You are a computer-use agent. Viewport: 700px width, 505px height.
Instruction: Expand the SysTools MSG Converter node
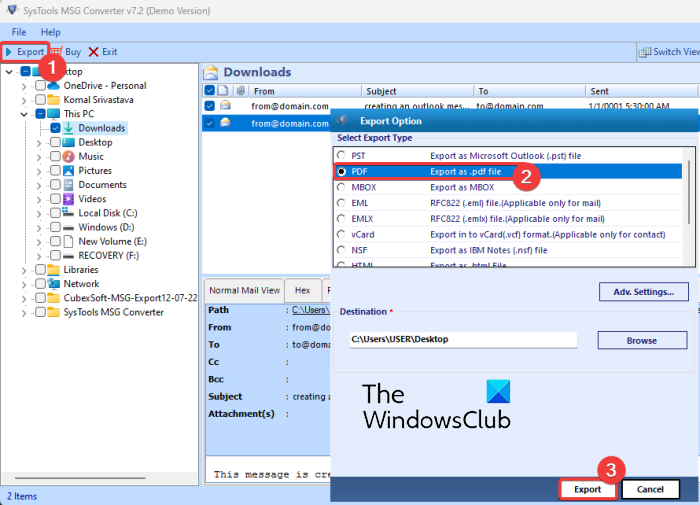24,313
